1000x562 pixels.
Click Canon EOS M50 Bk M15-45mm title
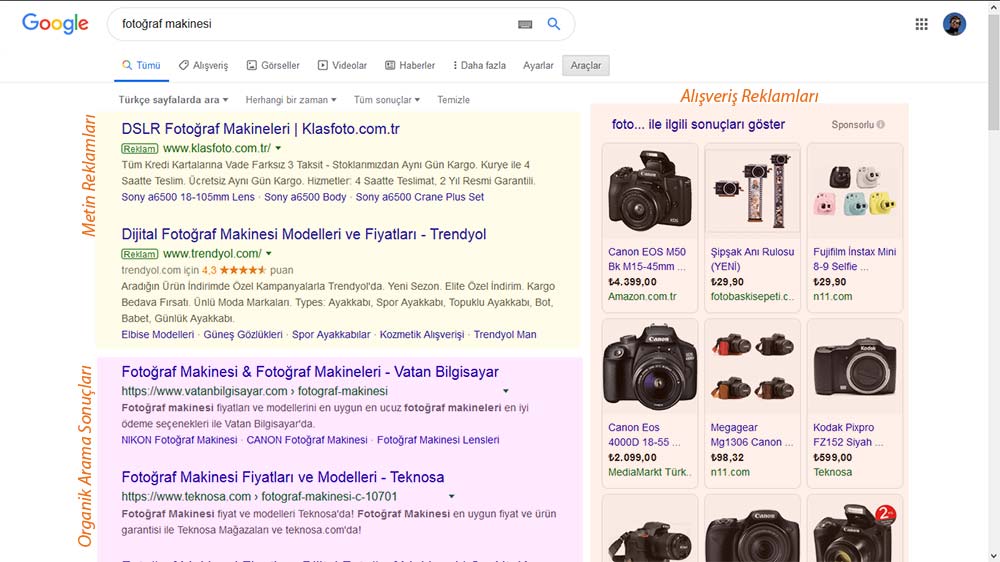click(647, 259)
